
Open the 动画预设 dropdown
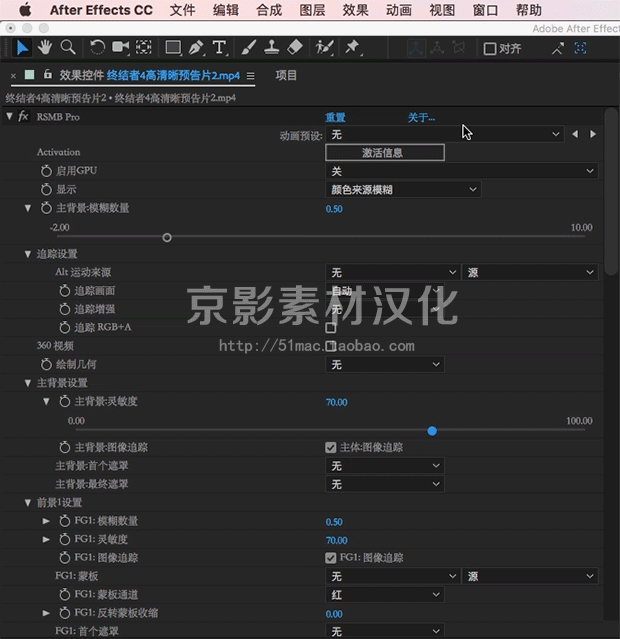tap(445, 134)
